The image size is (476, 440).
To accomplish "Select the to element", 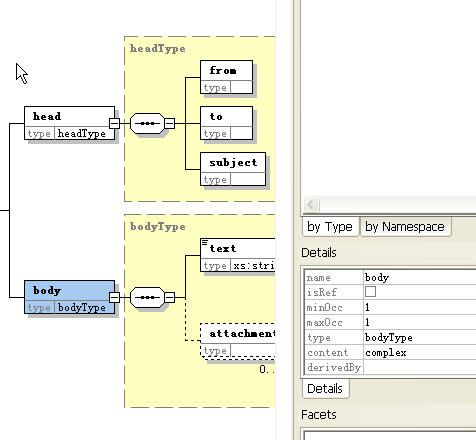I will click(226, 123).
